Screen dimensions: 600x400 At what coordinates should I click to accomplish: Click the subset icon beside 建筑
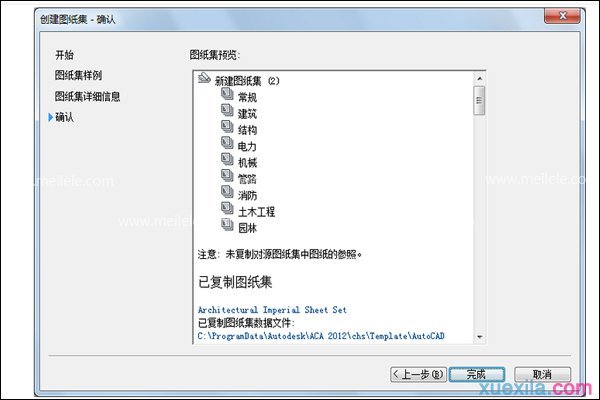coord(227,113)
